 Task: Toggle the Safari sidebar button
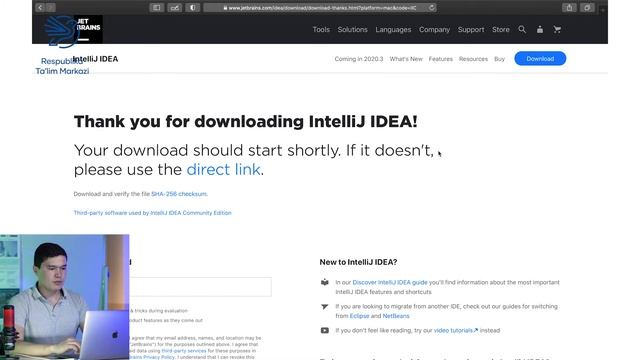pyautogui.click(x=156, y=7)
